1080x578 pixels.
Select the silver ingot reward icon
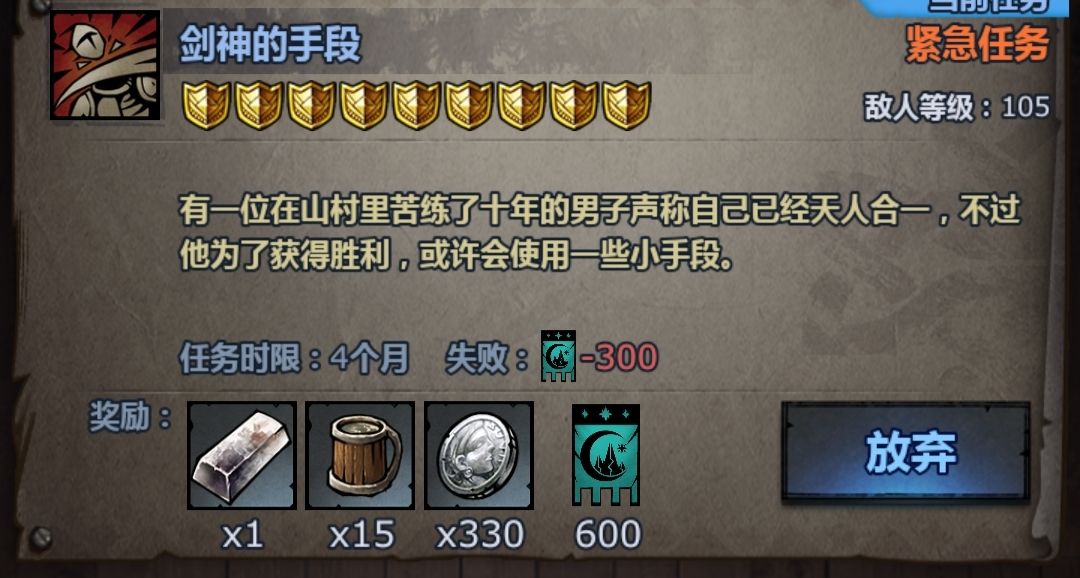[242, 455]
